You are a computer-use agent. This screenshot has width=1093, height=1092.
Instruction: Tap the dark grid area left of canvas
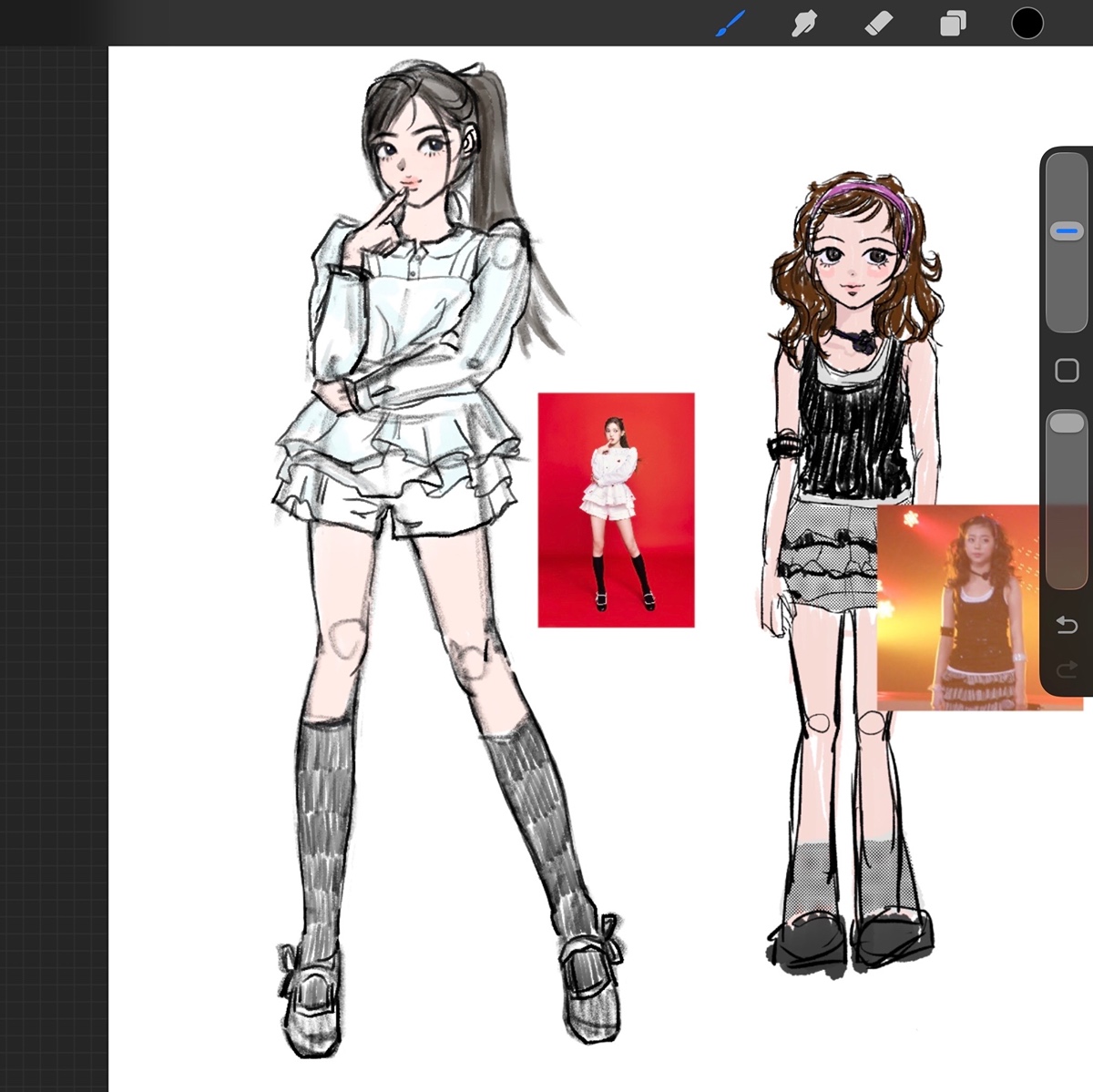[53, 546]
